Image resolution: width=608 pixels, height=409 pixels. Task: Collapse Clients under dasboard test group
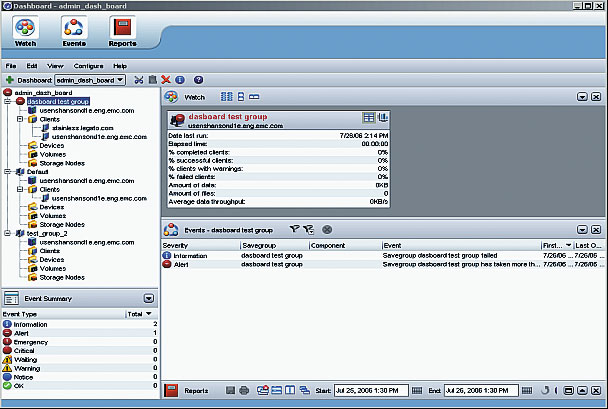point(20,119)
